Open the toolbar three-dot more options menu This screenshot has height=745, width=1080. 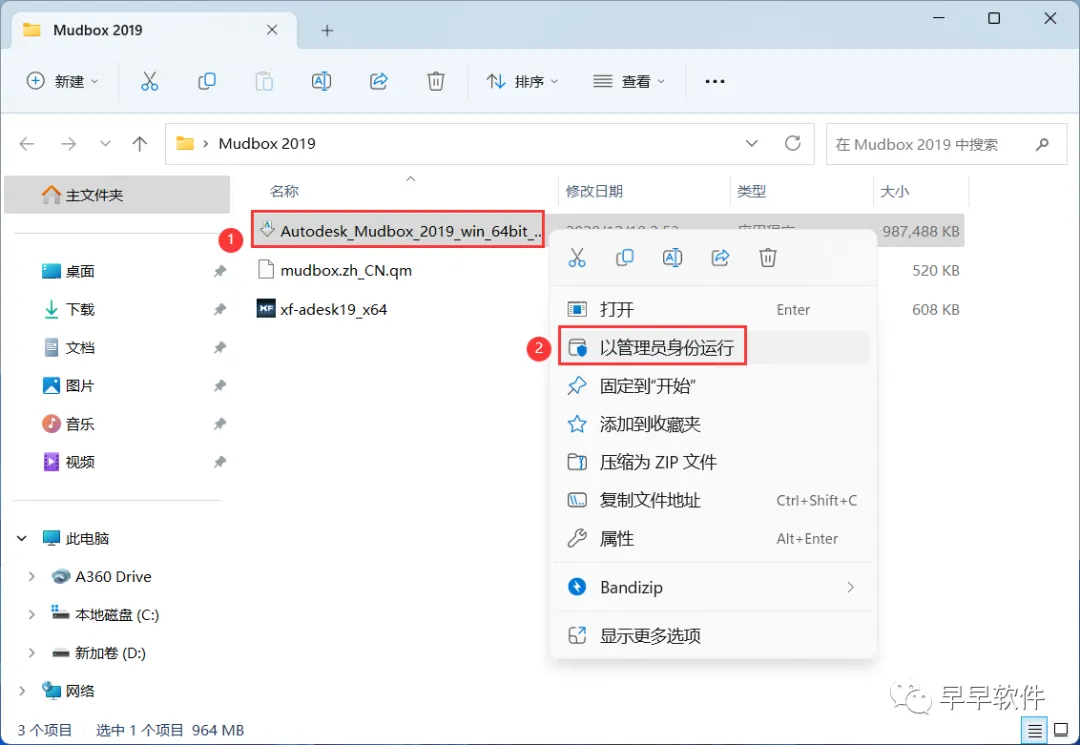715,81
